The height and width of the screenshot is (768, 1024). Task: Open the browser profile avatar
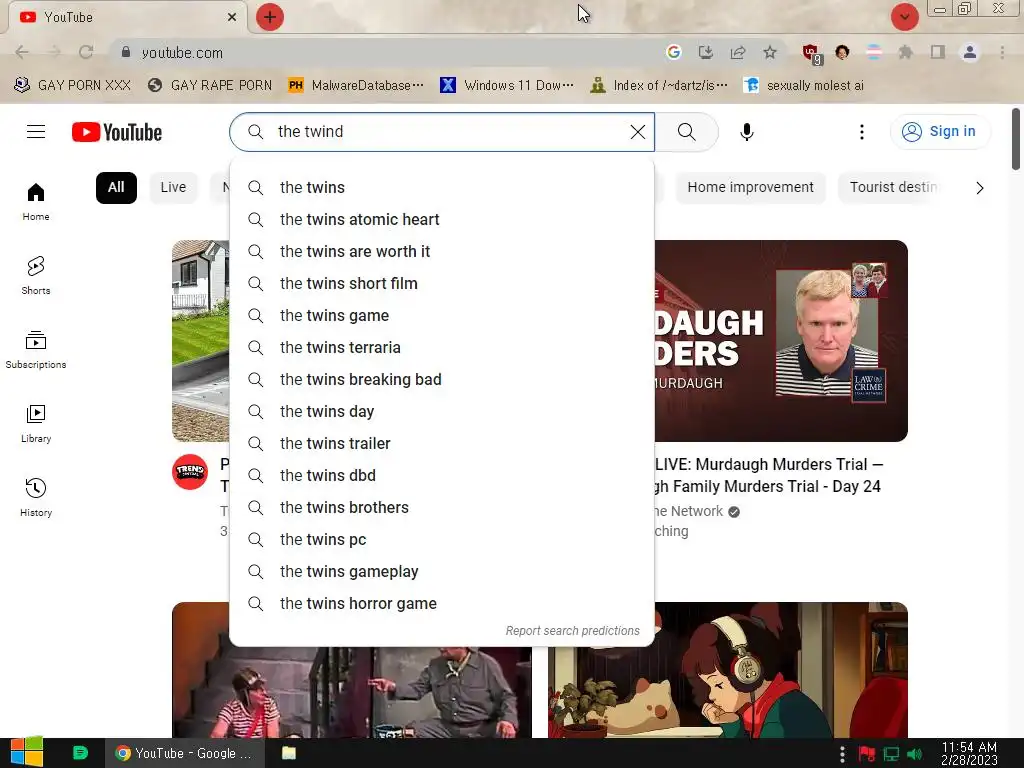970,52
